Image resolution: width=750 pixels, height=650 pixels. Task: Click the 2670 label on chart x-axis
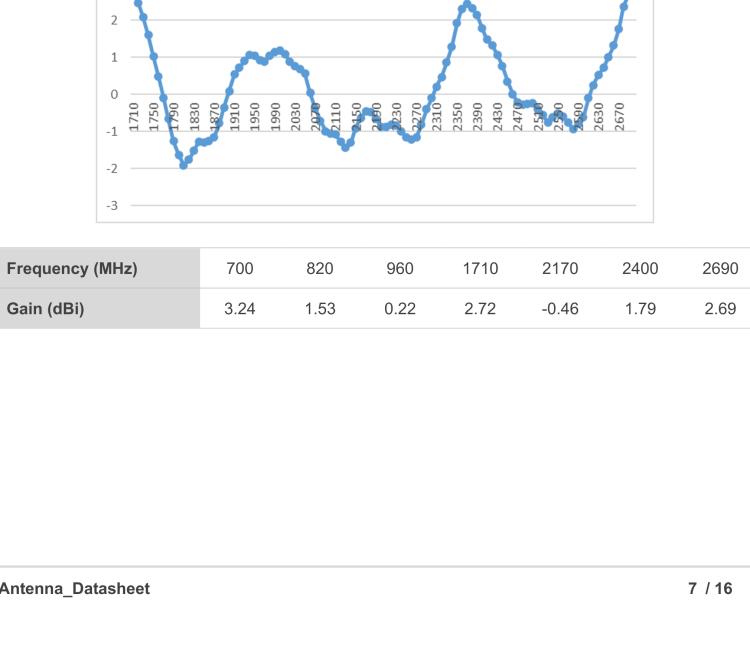tap(619, 116)
